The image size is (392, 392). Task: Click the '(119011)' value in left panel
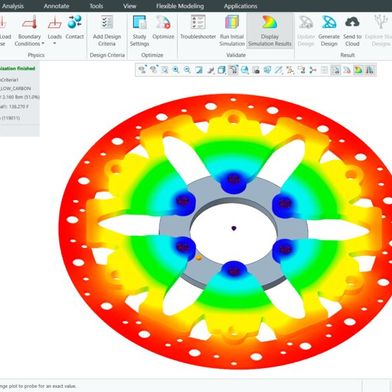coord(10,118)
